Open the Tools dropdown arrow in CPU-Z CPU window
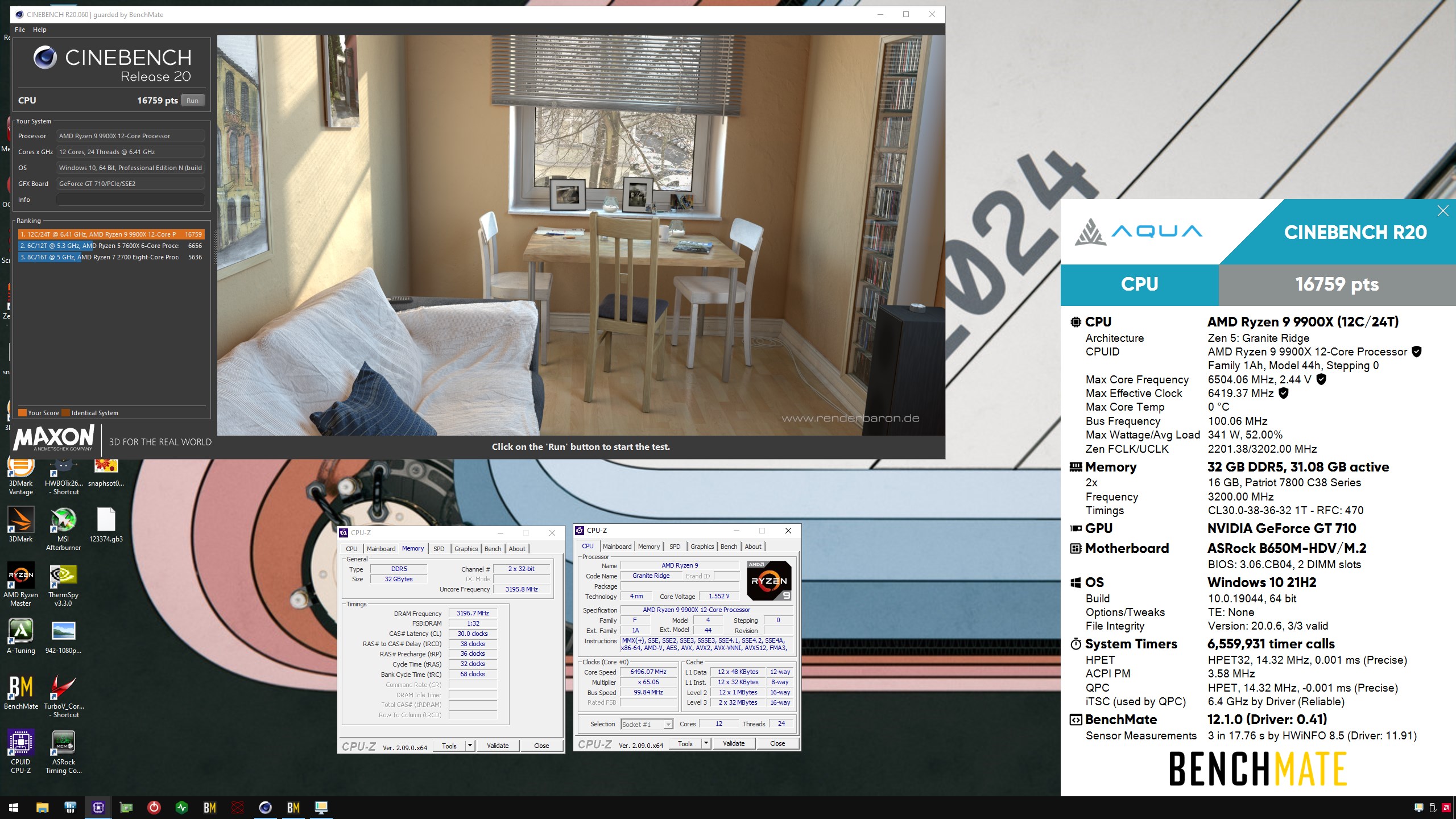The height and width of the screenshot is (819, 1456). (706, 743)
